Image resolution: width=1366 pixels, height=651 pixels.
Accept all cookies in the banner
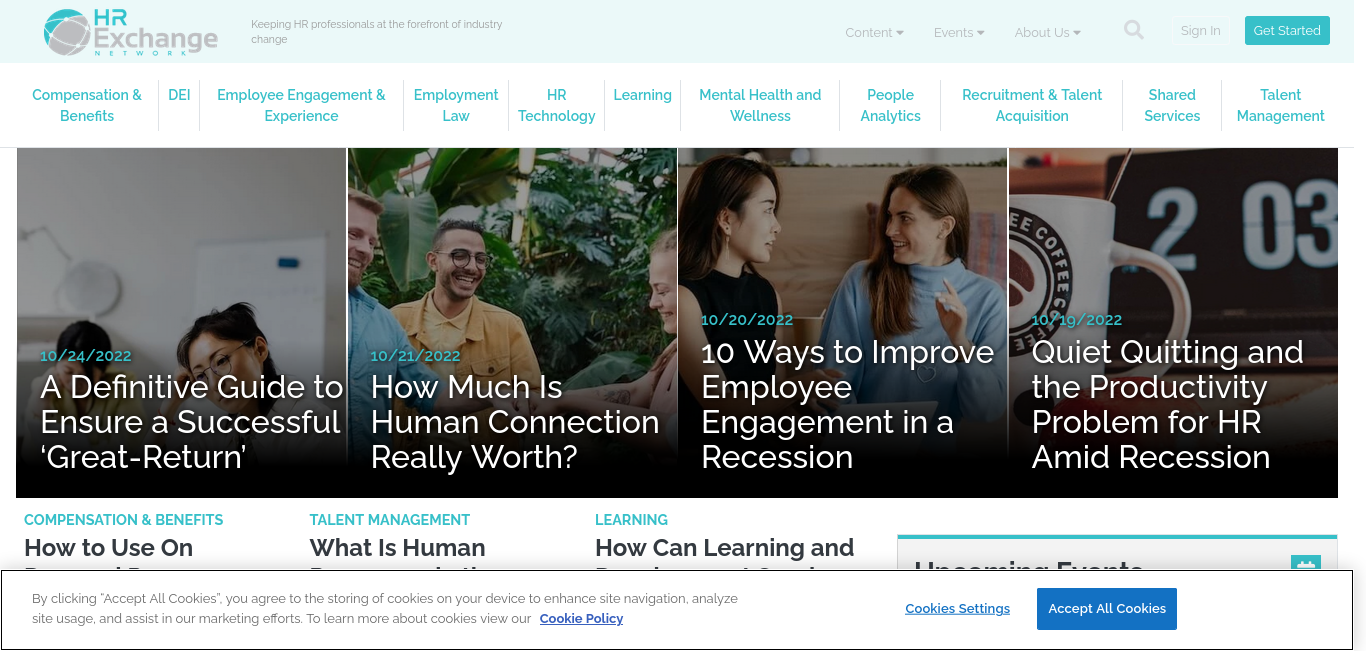pyautogui.click(x=1107, y=609)
